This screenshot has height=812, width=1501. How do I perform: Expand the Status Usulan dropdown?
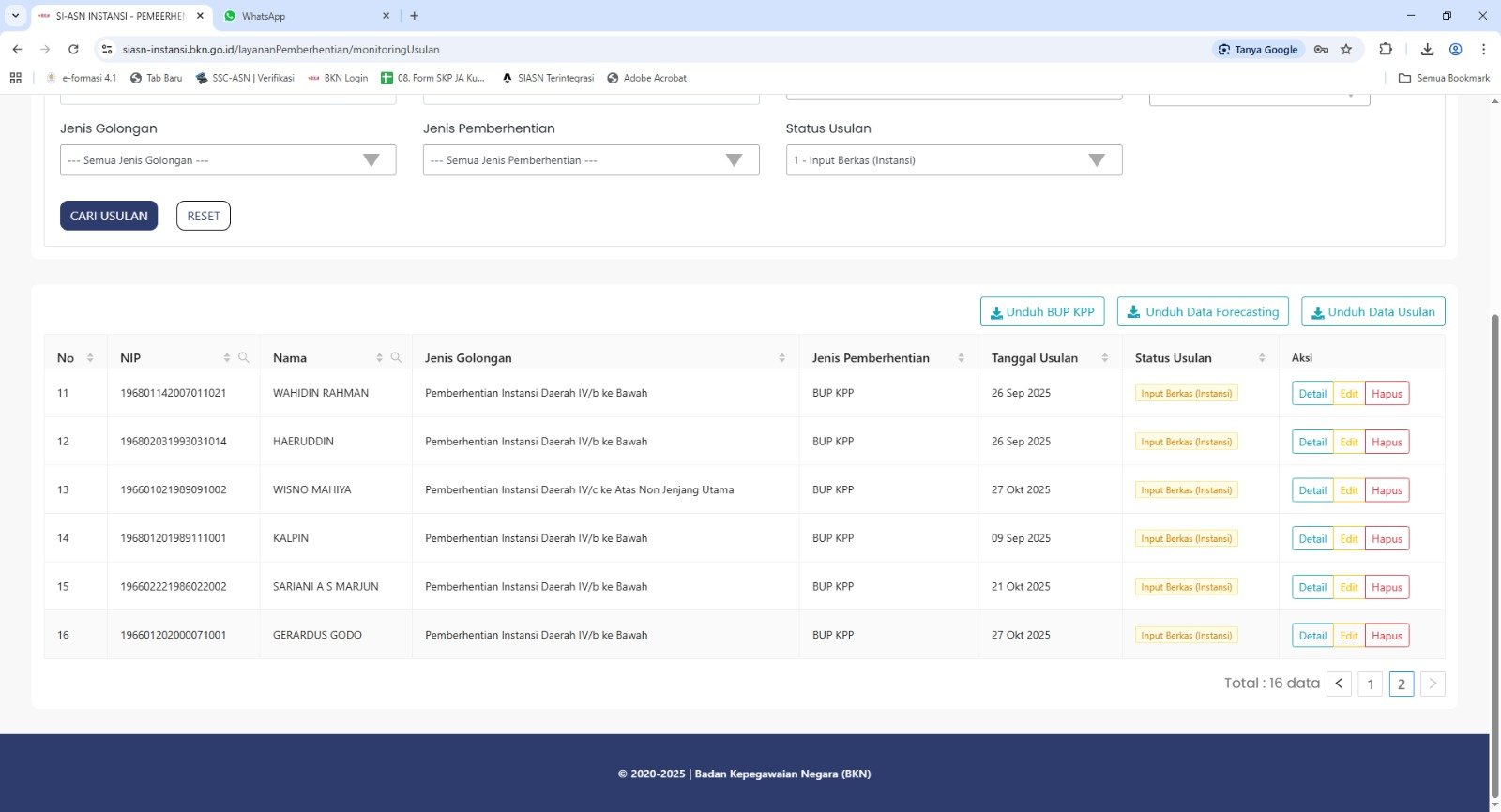(953, 160)
